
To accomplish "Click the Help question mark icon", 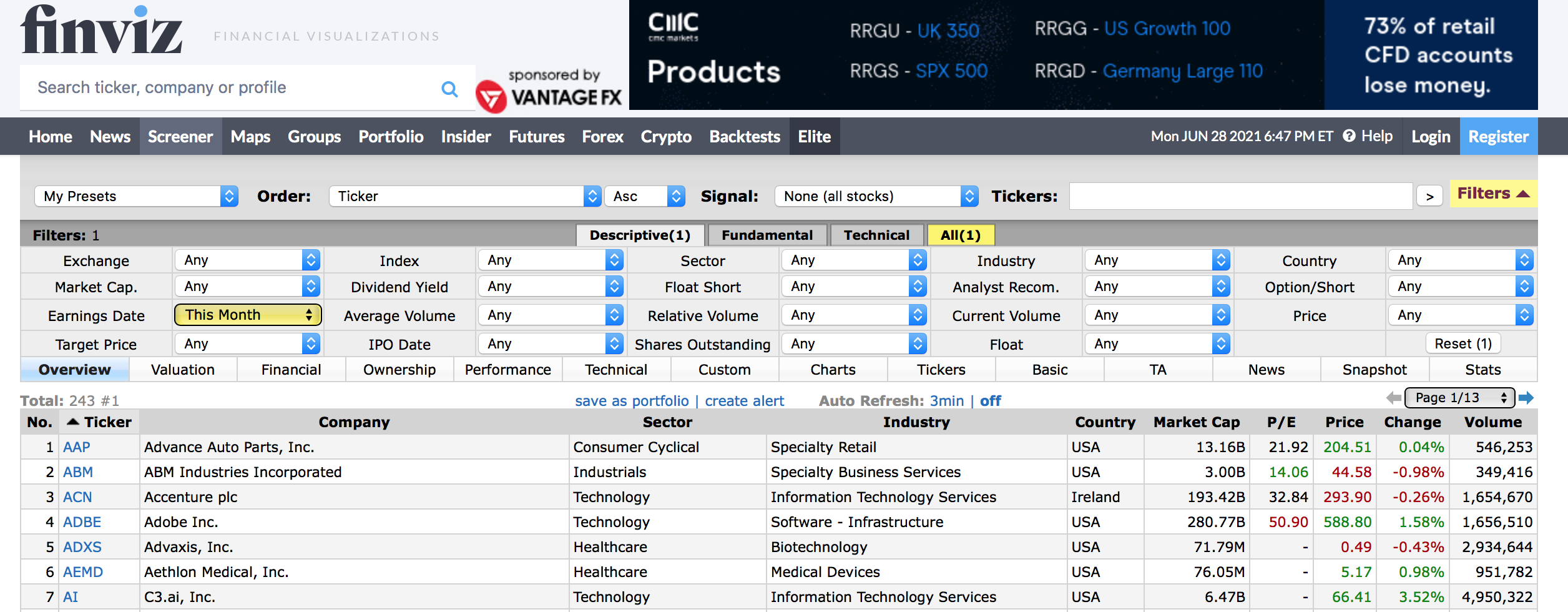I will (1349, 136).
